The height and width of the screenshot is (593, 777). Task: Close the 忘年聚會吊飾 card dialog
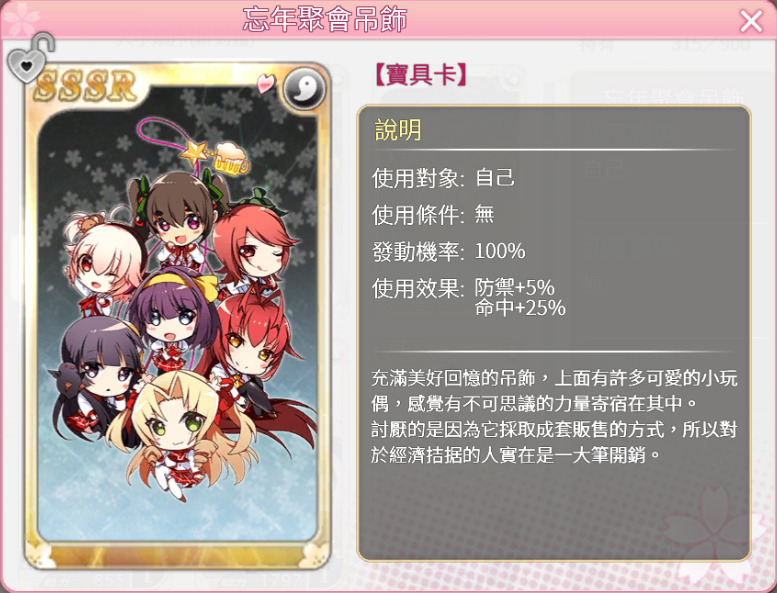(751, 21)
